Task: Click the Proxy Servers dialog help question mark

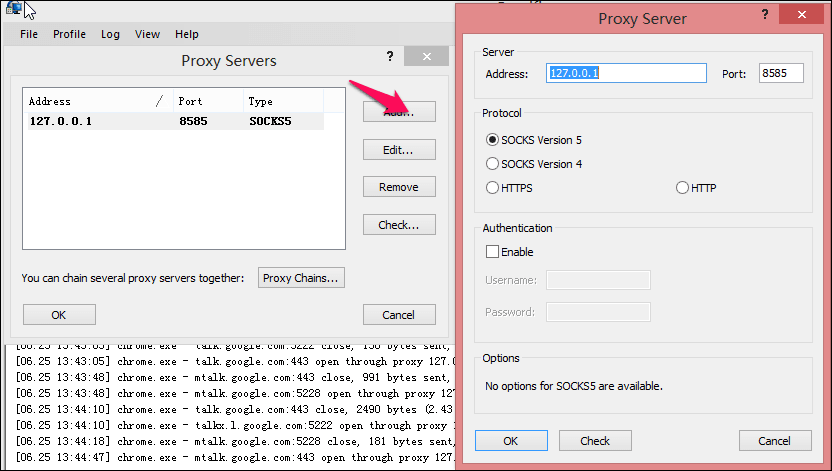Action: (390, 56)
